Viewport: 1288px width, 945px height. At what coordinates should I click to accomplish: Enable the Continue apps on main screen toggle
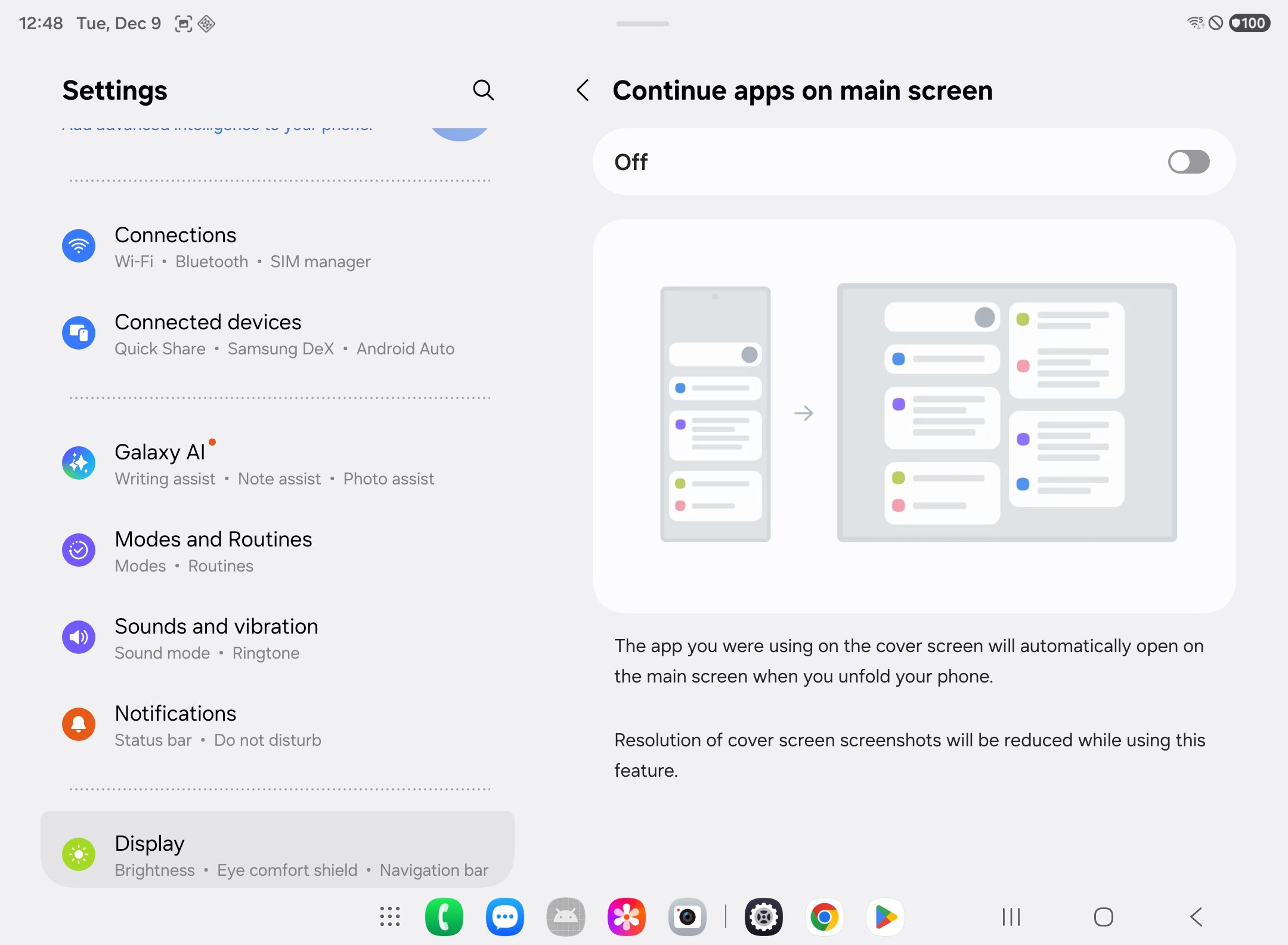[1188, 162]
